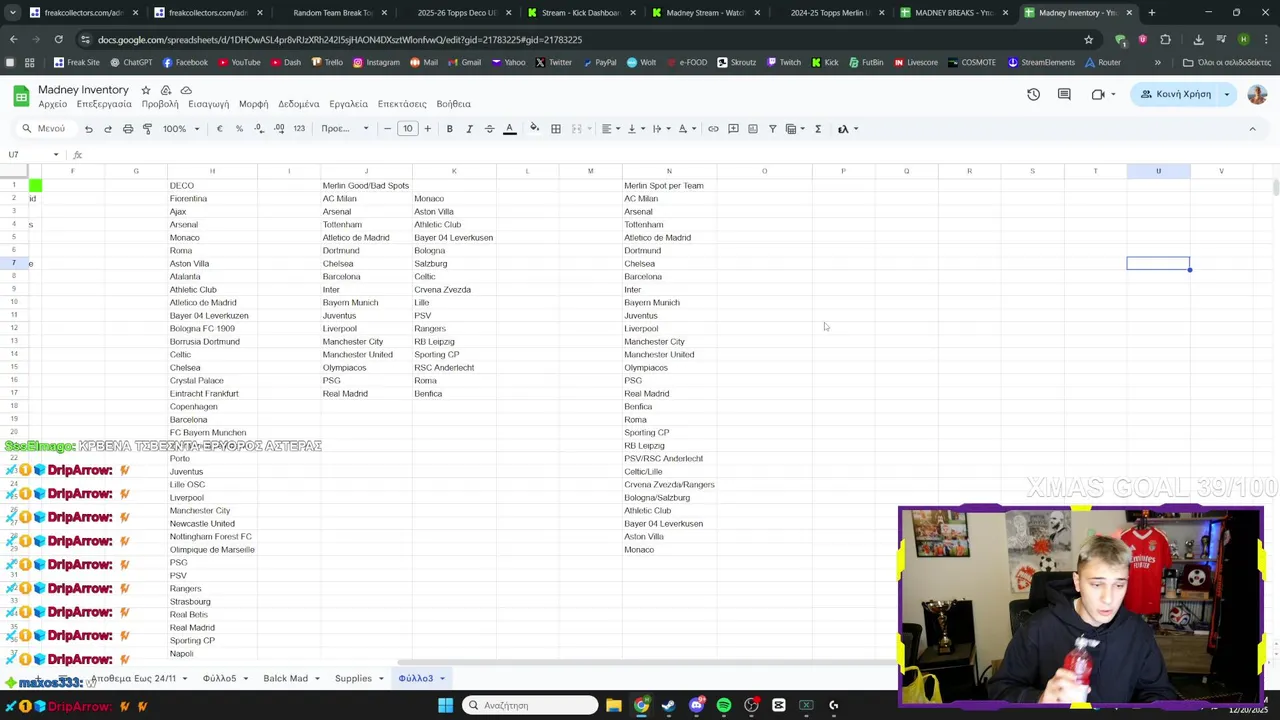Switch to the Φύλλο5 sheet tab
Screen dimensions: 1280x720
point(219,679)
